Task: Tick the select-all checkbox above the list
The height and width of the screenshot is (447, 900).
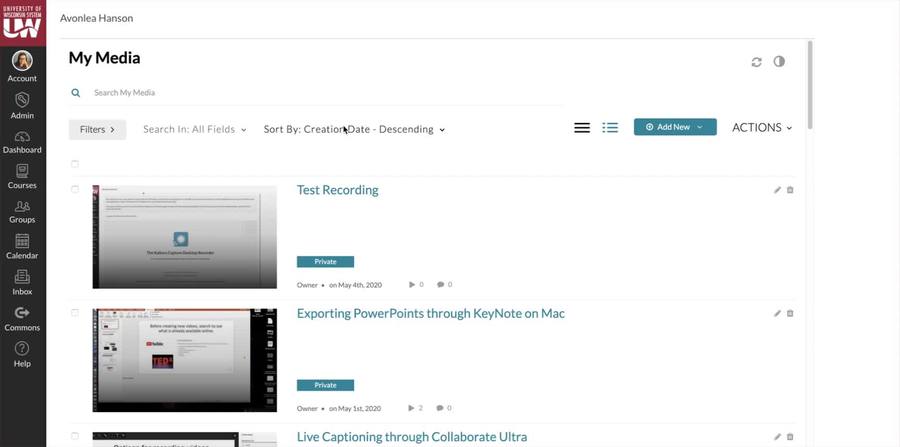Action: click(x=75, y=164)
